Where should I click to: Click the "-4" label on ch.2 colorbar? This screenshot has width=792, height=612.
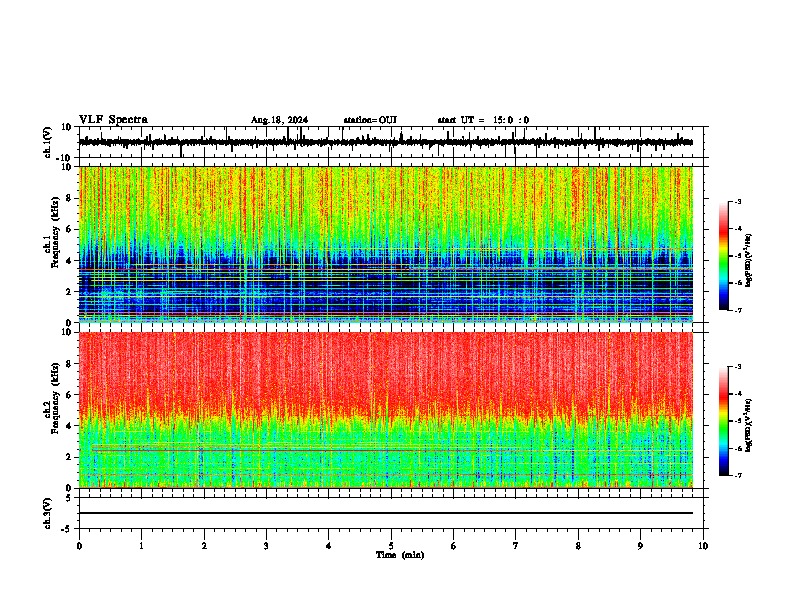pyautogui.click(x=738, y=394)
